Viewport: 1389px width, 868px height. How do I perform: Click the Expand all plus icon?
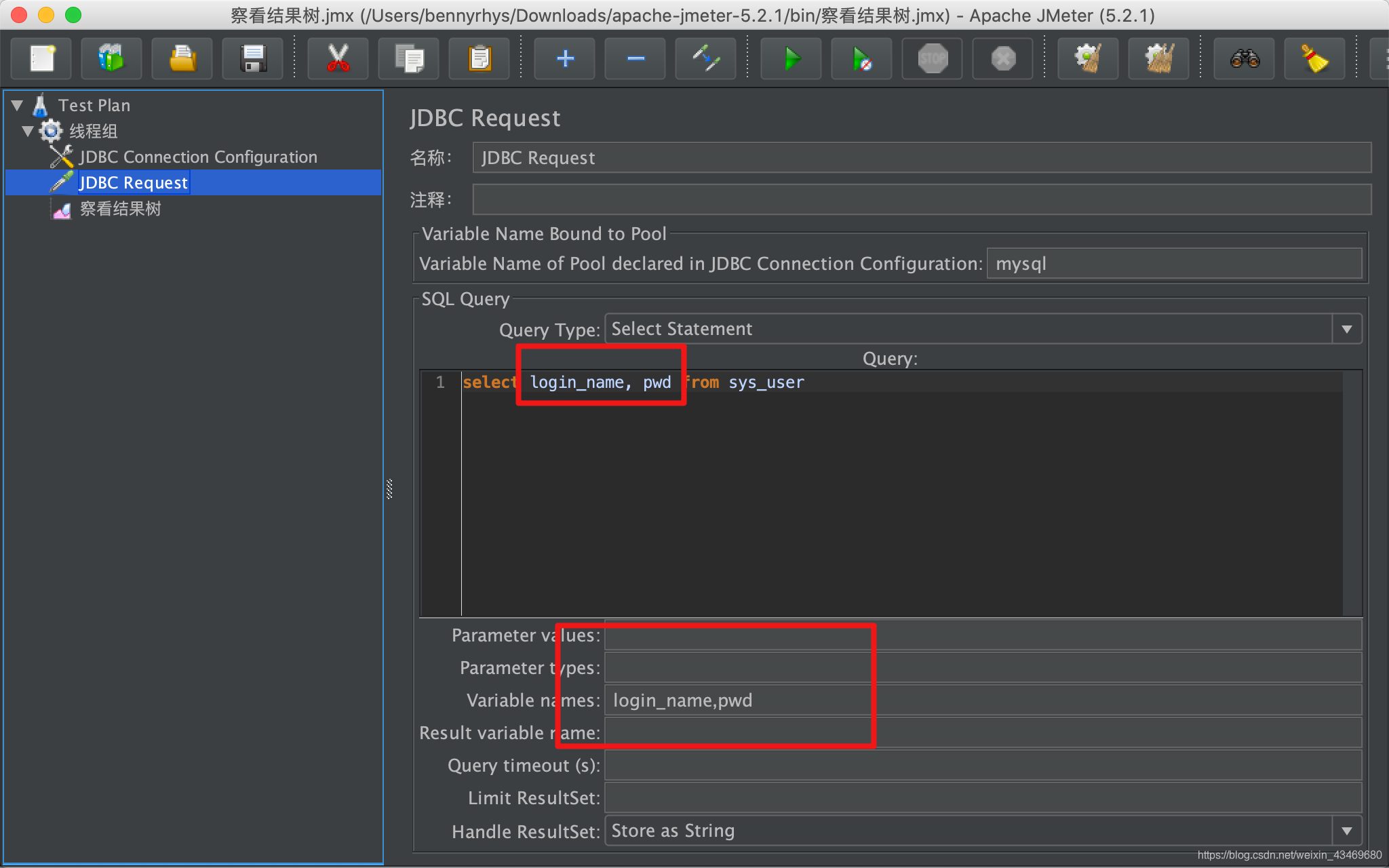click(x=565, y=58)
